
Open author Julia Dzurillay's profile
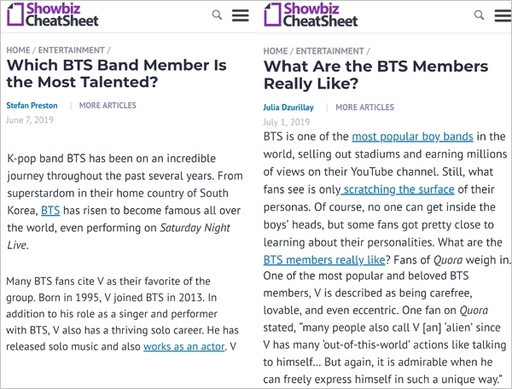[288, 108]
